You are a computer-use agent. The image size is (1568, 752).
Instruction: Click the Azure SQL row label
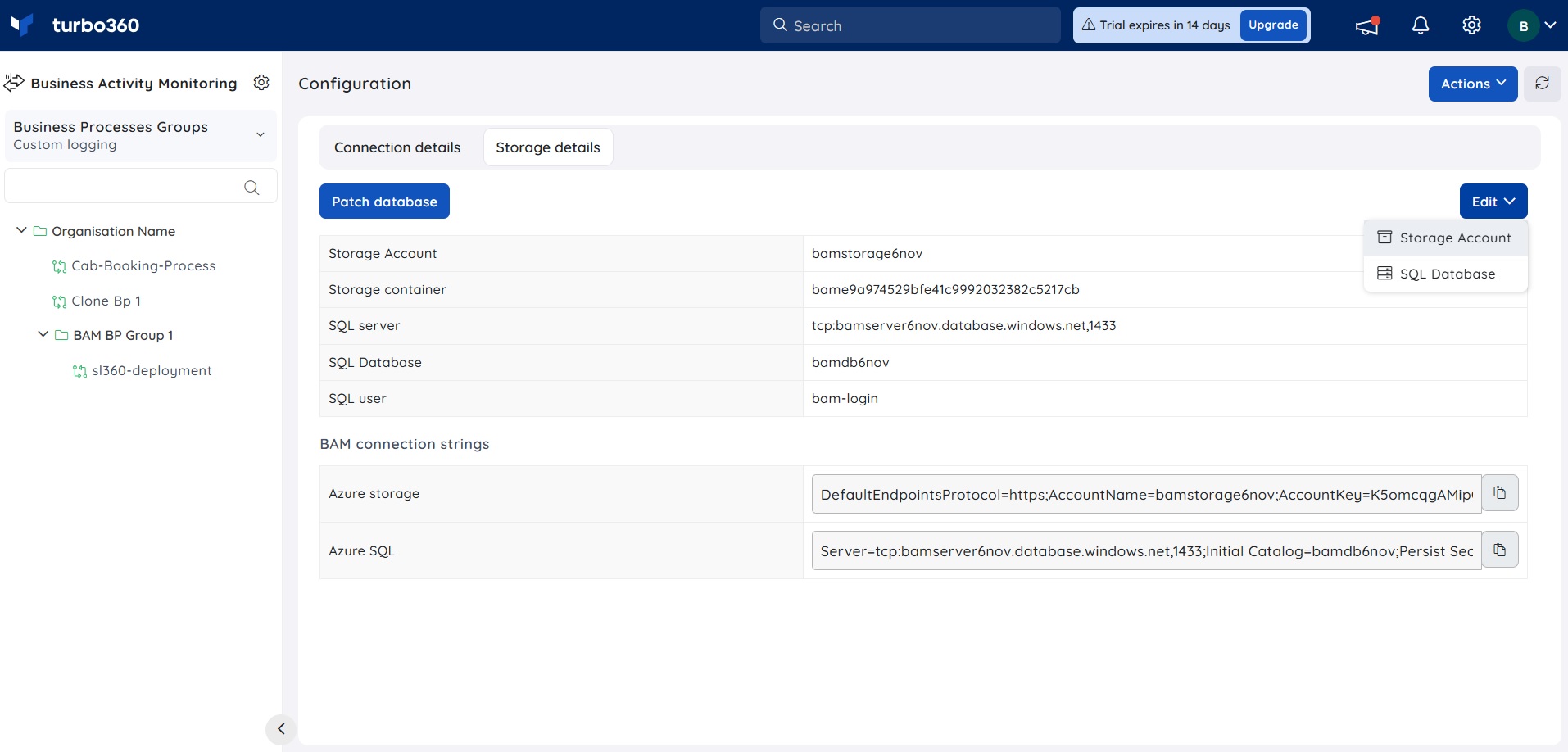point(362,551)
